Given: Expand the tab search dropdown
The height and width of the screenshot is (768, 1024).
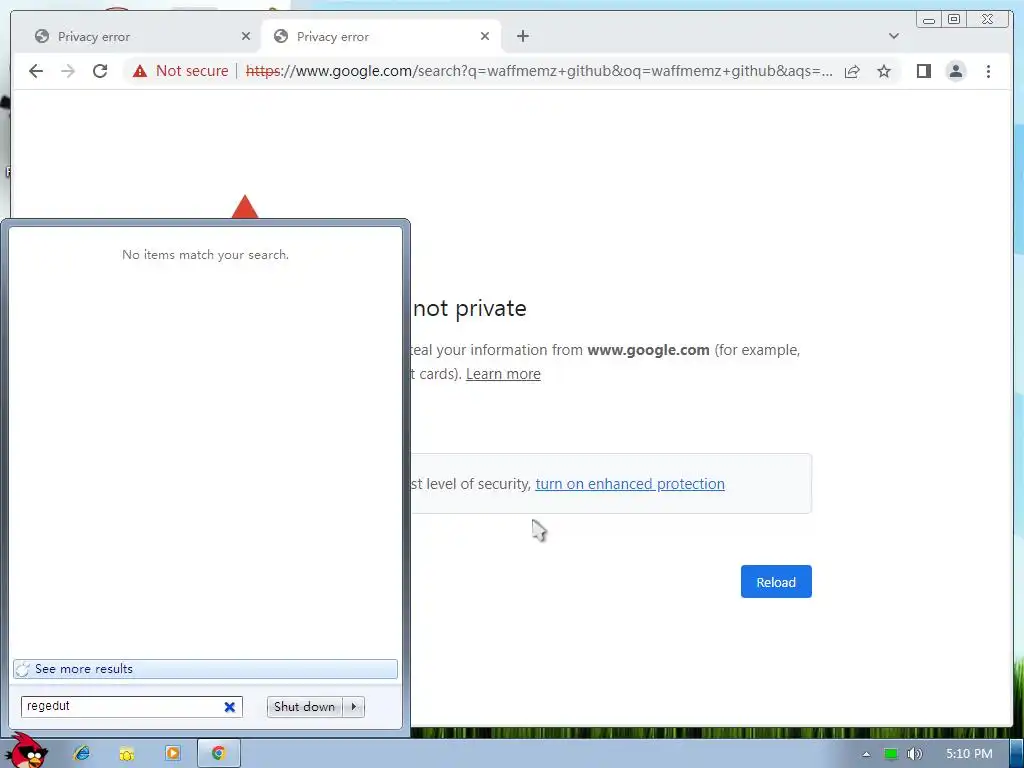Looking at the screenshot, I should 893,37.
